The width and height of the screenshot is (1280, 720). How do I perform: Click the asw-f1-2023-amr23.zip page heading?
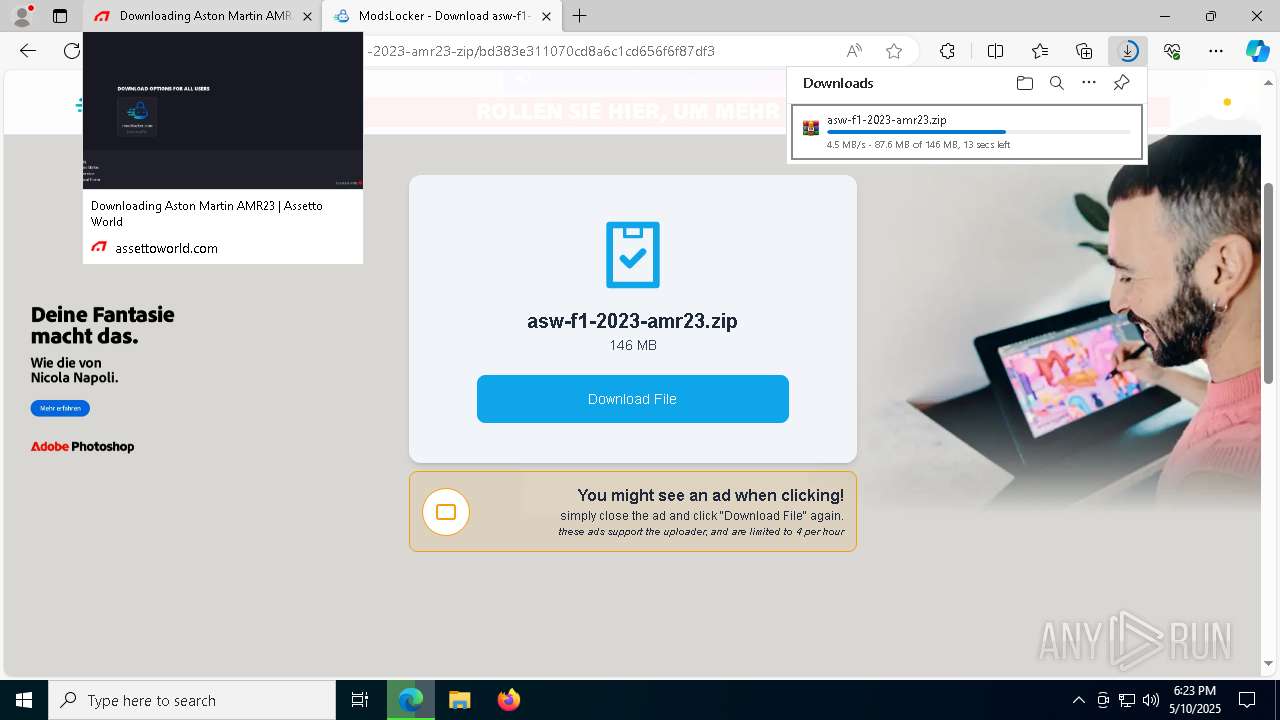coord(632,321)
